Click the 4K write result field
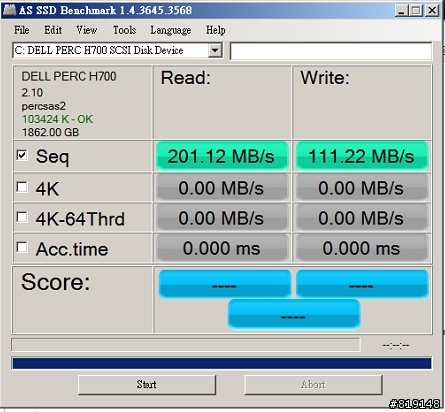Image resolution: width=445 pixels, height=412 pixels. tap(362, 188)
